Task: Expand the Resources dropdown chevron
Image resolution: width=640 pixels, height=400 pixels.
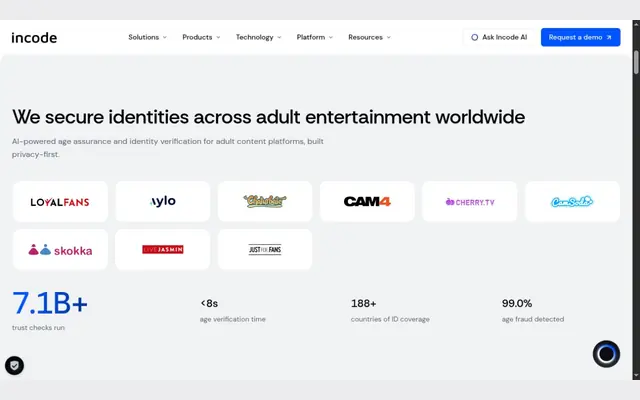Action: 389,37
